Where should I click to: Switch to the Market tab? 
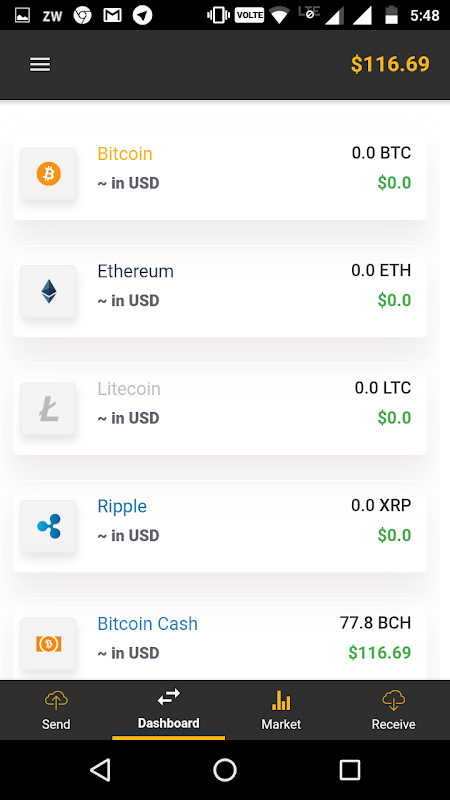[x=281, y=710]
